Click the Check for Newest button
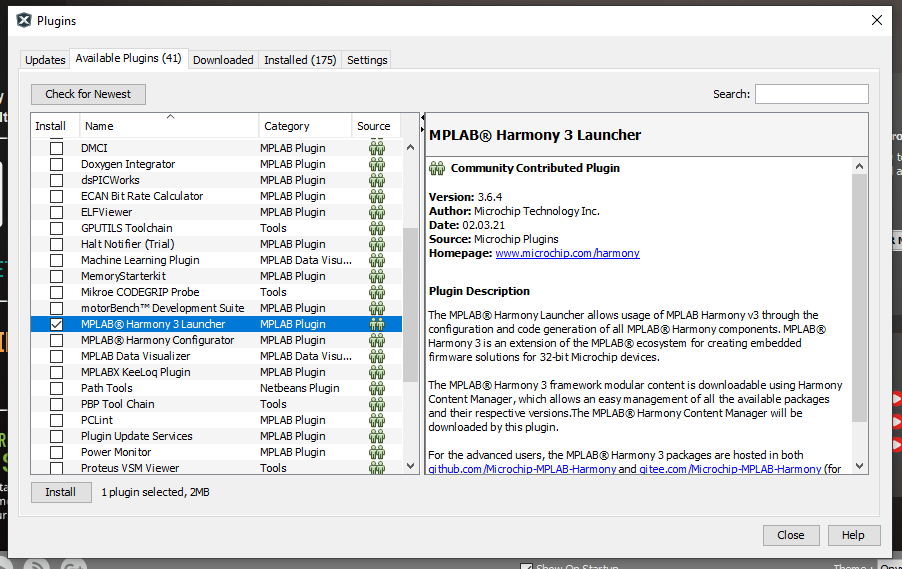Image resolution: width=902 pixels, height=569 pixels. (88, 94)
